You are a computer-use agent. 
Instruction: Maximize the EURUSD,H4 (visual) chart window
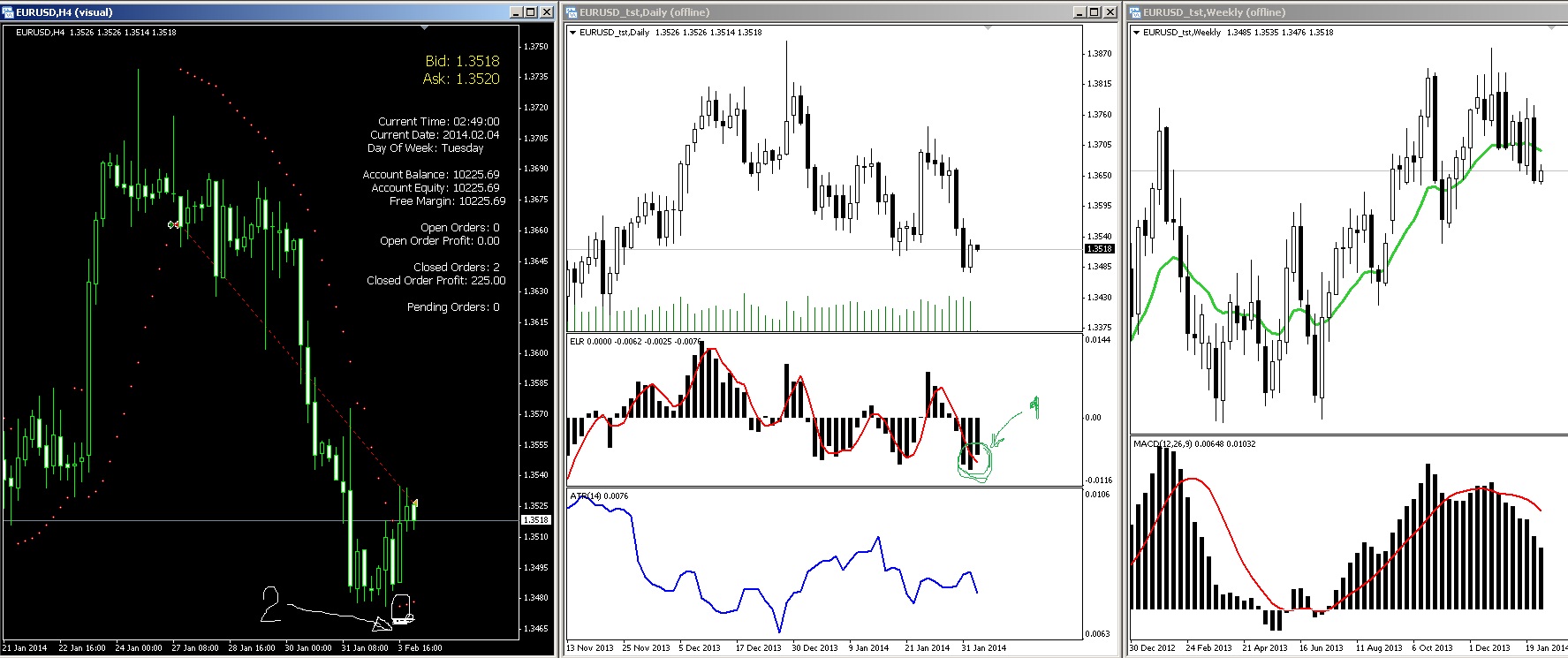pyautogui.click(x=531, y=11)
